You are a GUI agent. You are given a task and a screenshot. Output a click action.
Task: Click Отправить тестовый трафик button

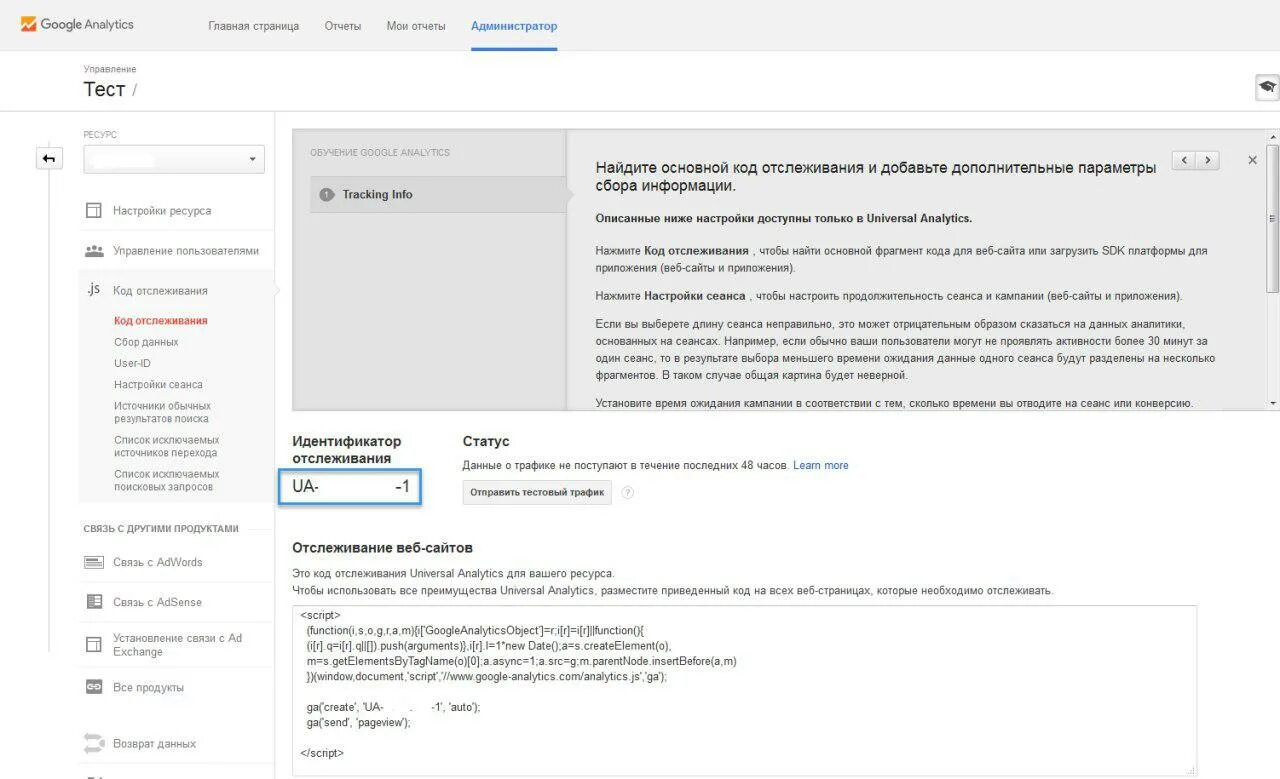pos(537,492)
